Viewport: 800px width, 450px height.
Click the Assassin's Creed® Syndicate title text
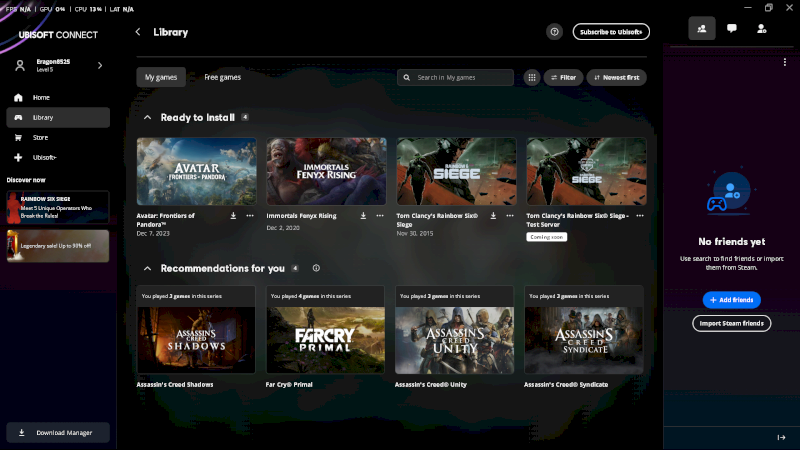[x=566, y=385]
